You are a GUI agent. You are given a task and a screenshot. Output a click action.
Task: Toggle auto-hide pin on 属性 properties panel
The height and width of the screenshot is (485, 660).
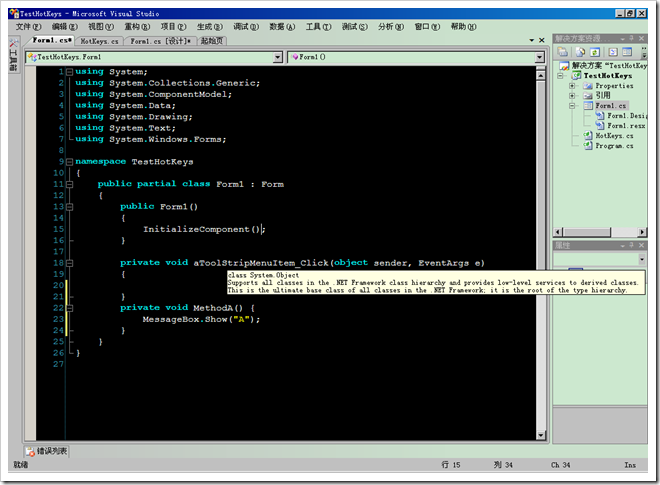631,245
